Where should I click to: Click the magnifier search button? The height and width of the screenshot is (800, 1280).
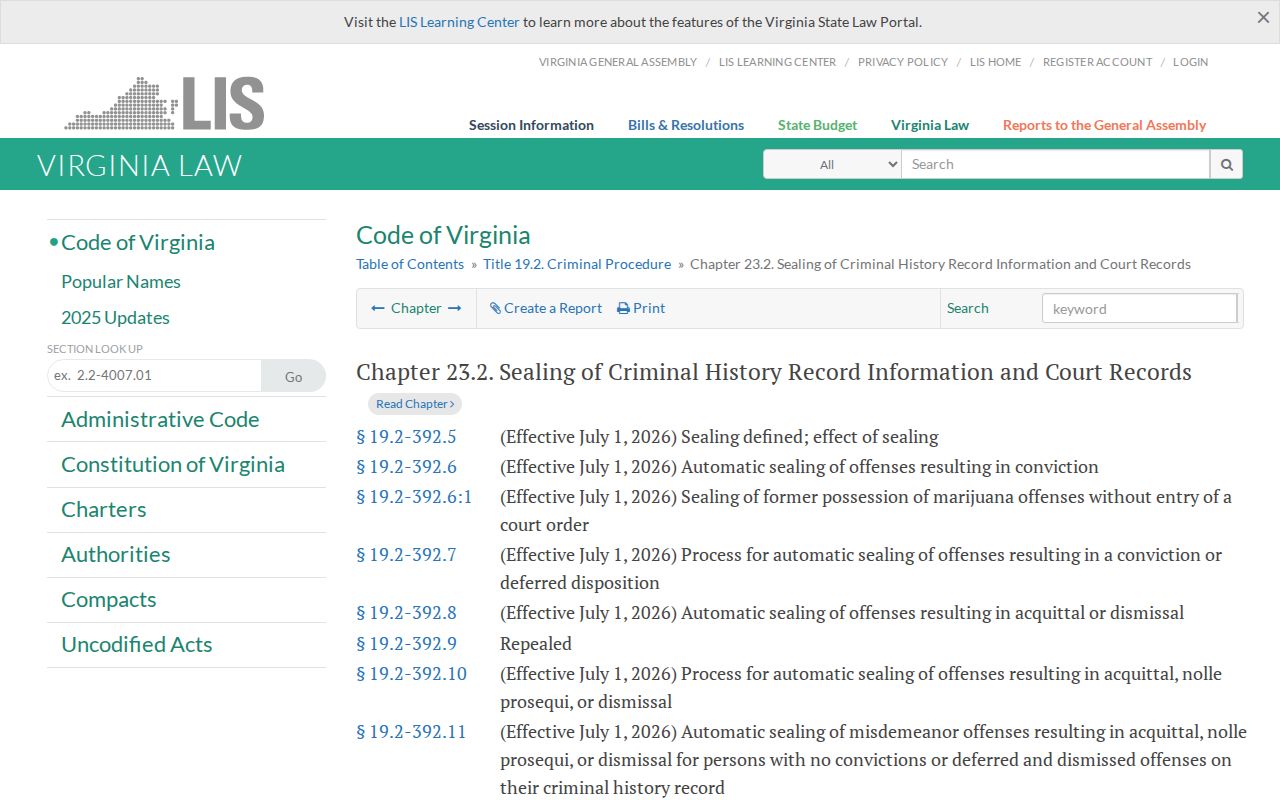[x=1226, y=164]
